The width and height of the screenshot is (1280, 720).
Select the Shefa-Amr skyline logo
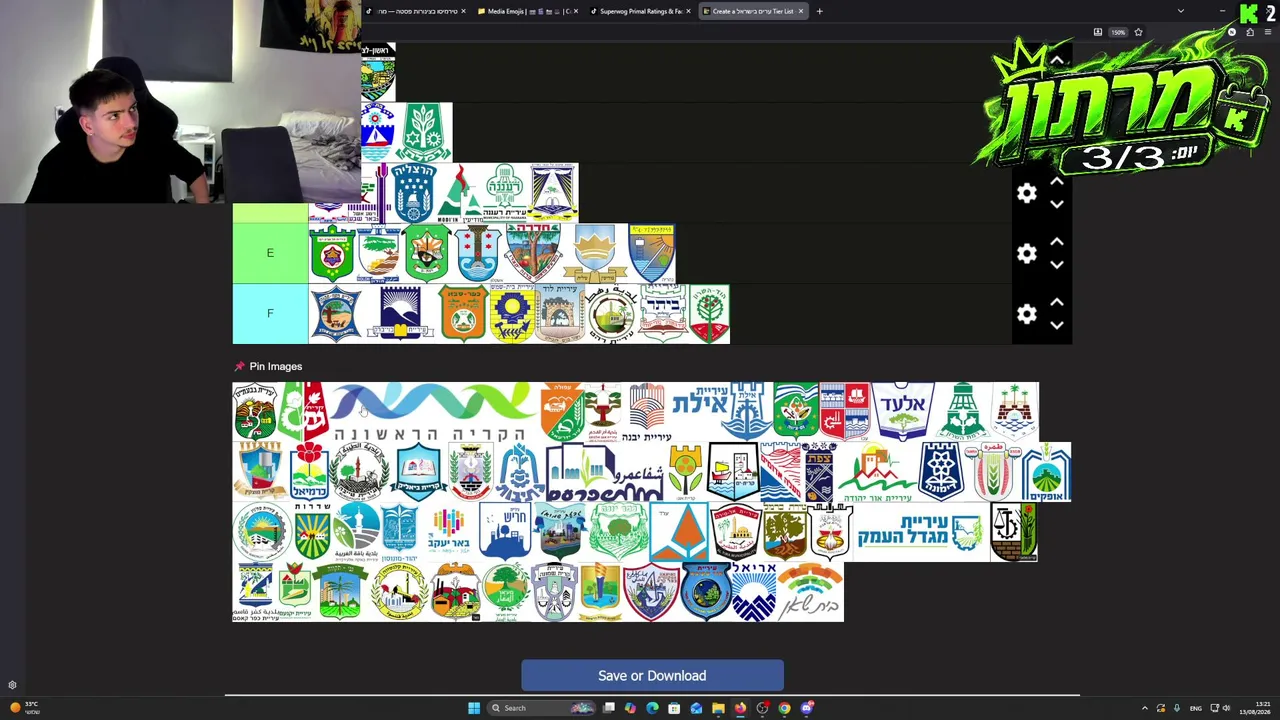coord(604,472)
